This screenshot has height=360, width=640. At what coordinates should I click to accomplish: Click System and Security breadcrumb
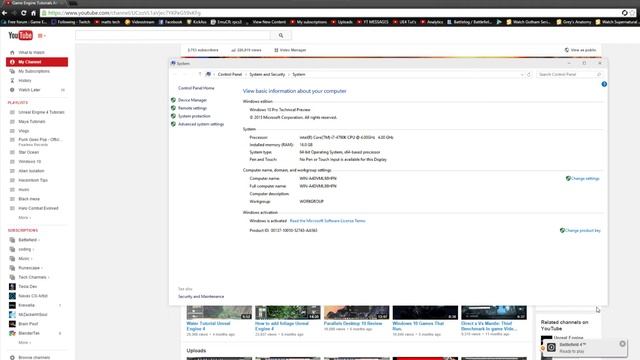tap(267, 75)
